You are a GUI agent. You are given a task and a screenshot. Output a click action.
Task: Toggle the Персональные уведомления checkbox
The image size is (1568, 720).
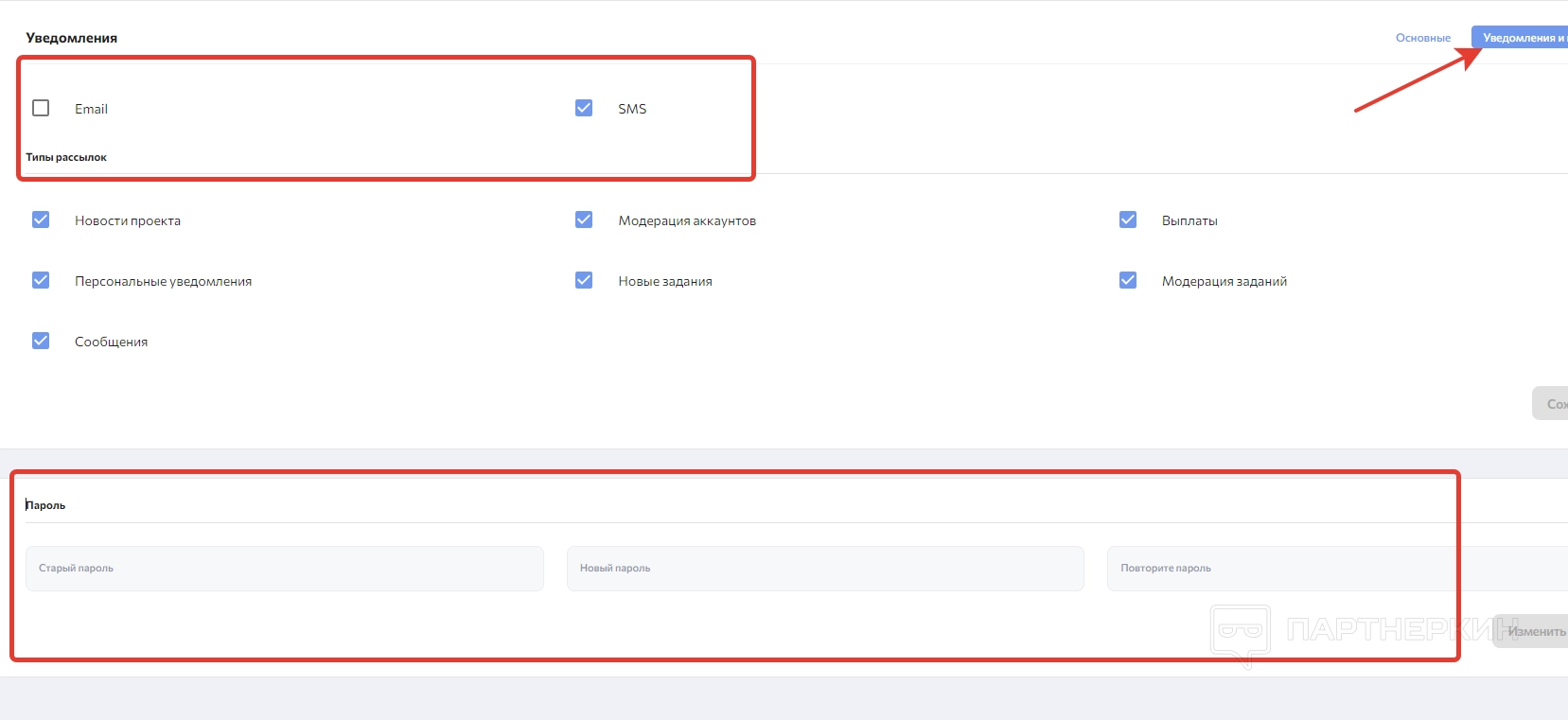(x=41, y=280)
